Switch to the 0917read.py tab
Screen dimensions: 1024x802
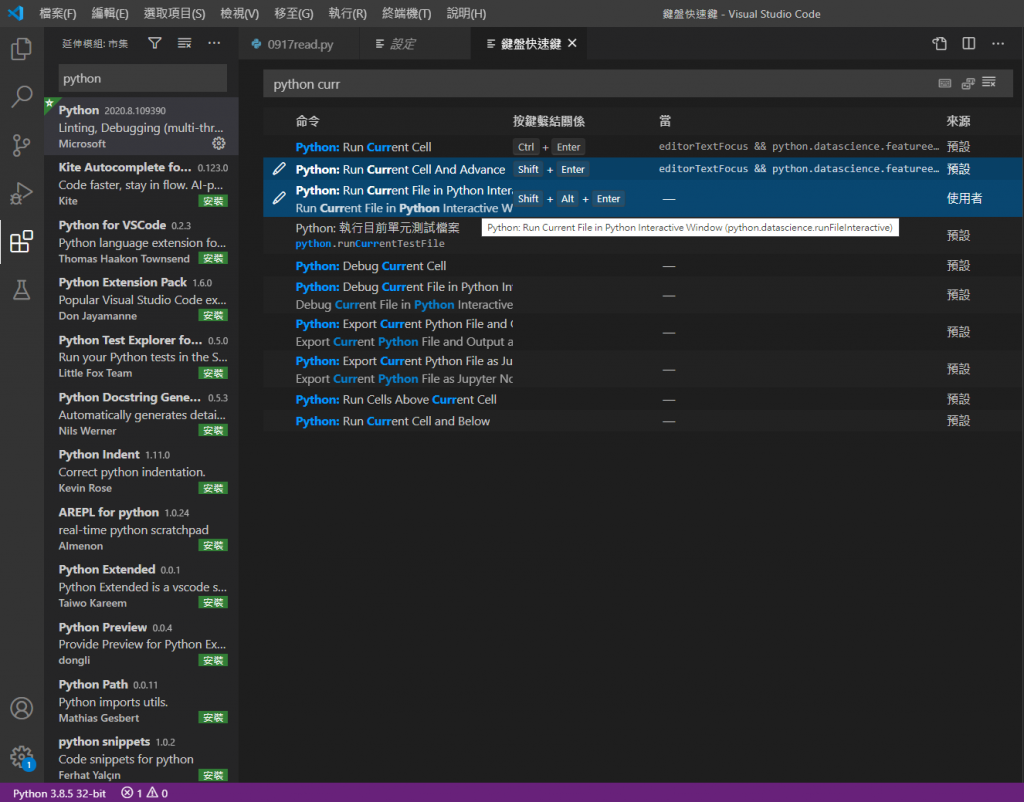click(298, 44)
